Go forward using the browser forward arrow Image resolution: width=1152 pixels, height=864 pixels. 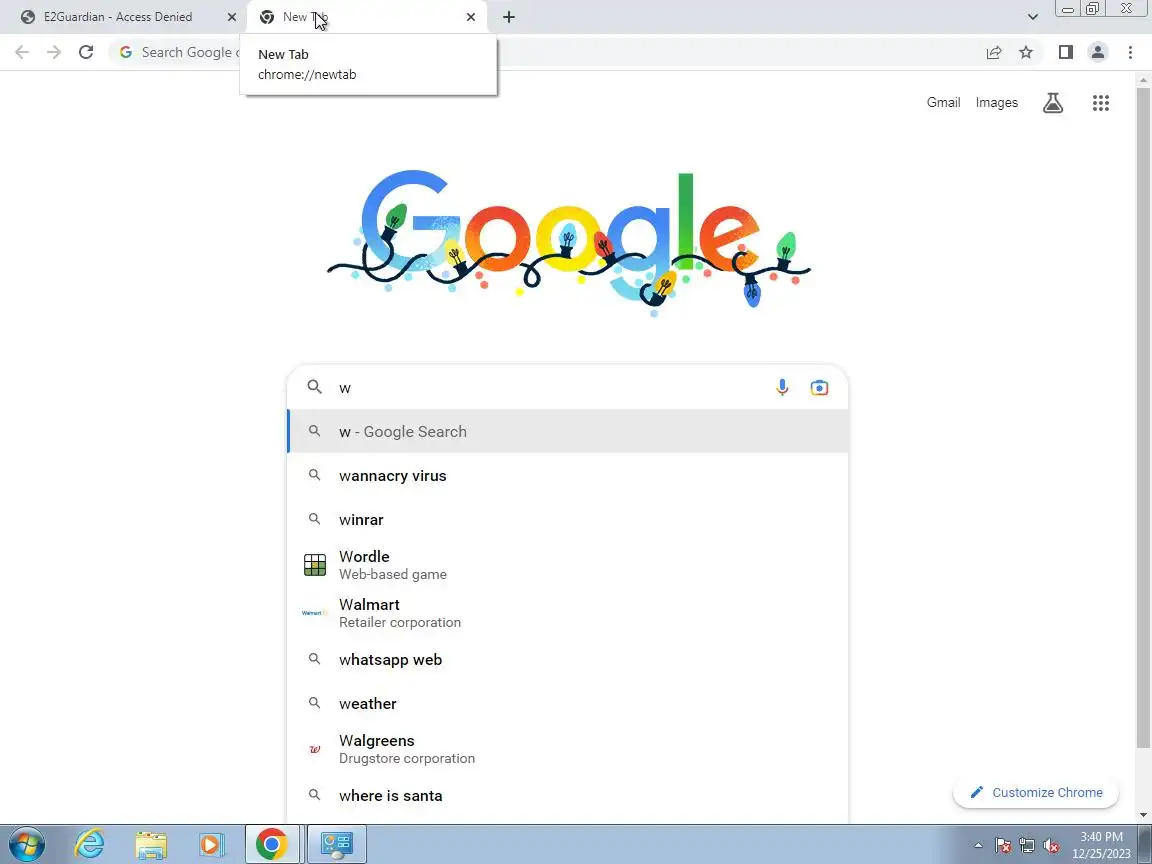54,52
